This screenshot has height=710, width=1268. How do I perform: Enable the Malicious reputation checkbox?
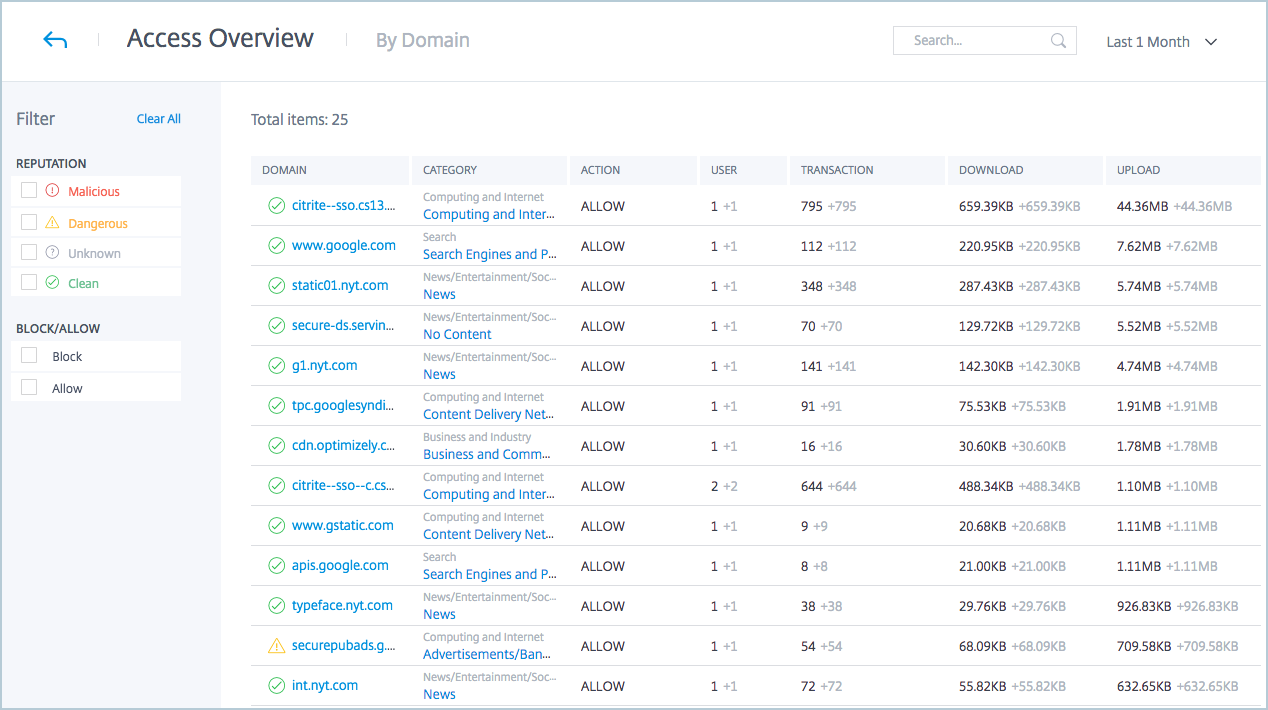(x=29, y=191)
